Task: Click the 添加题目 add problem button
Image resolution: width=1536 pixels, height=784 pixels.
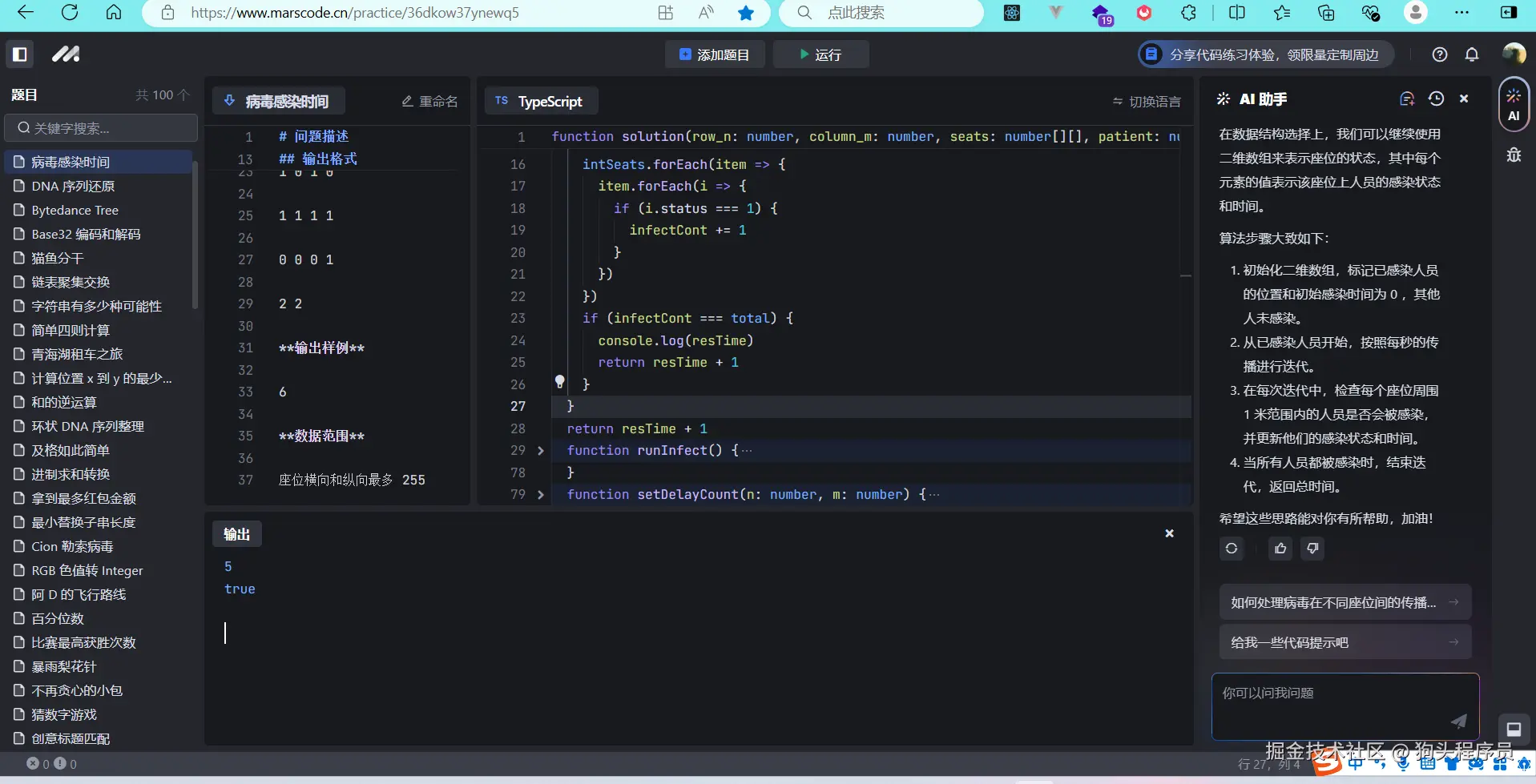Action: click(714, 54)
